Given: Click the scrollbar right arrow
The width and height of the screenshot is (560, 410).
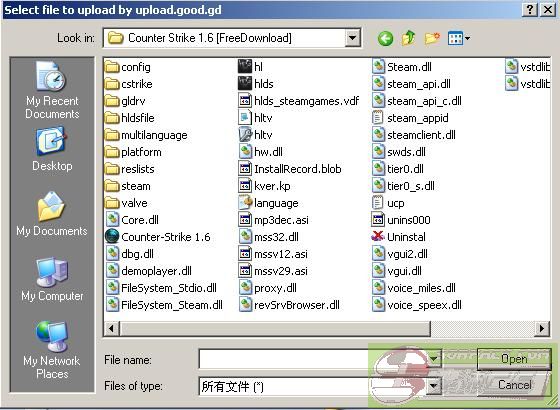Looking at the screenshot, I should pyautogui.click(x=542, y=328).
